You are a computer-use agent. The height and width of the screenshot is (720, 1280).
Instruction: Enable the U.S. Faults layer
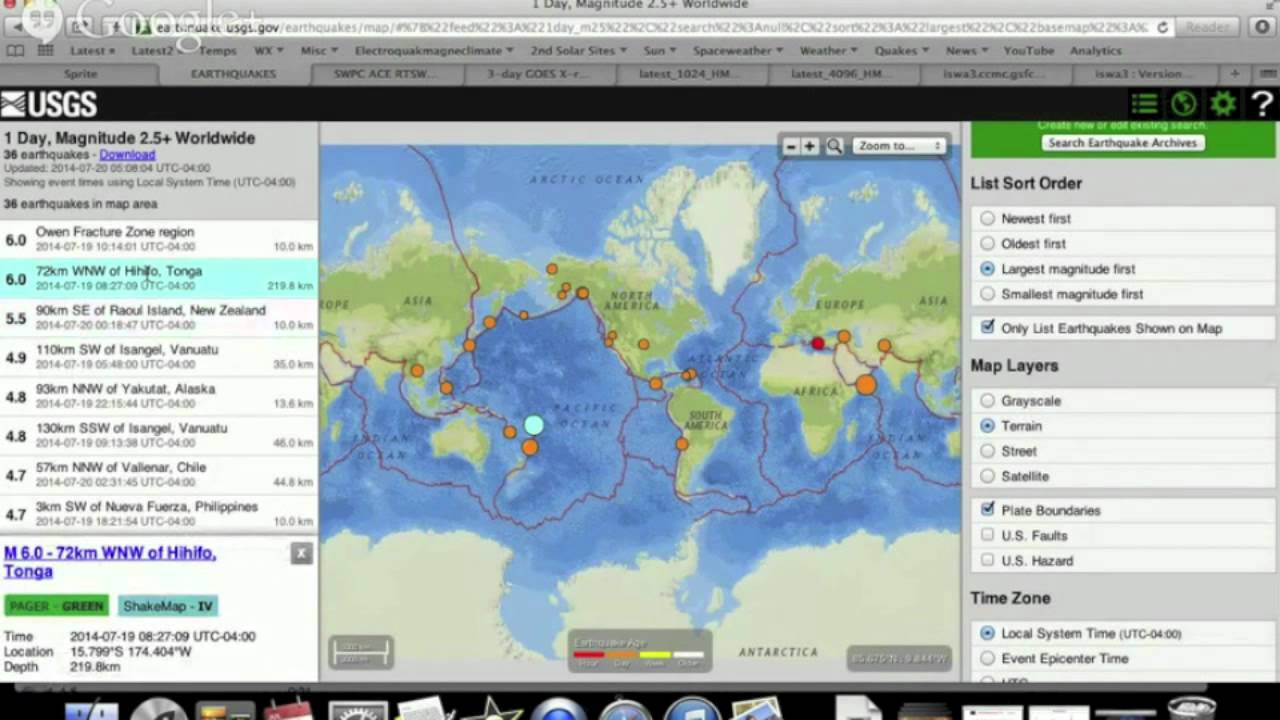[988, 535]
